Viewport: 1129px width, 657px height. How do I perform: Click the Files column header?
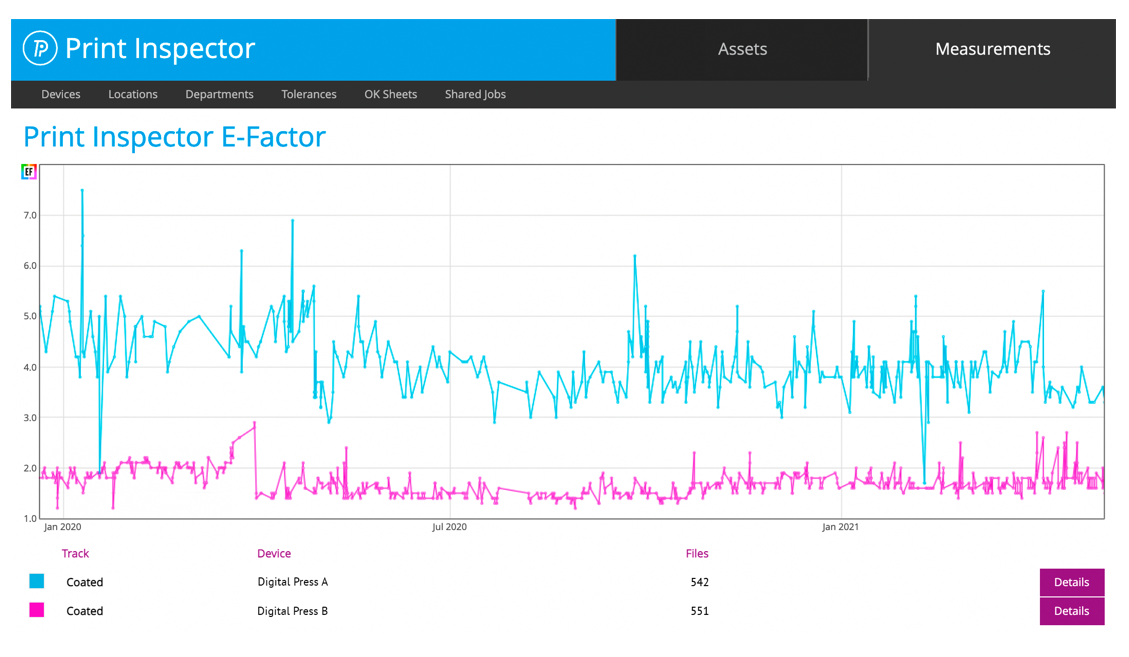pyautogui.click(x=697, y=553)
